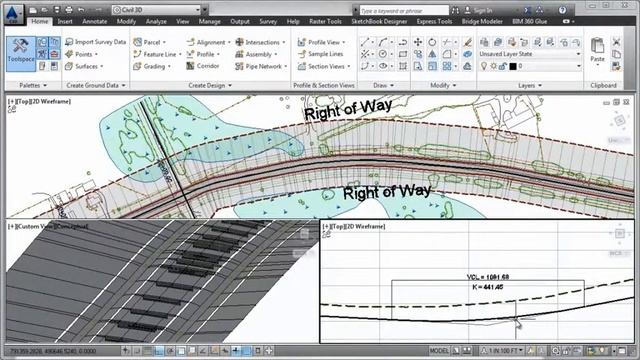The image size is (640, 360).
Task: Select the Copy tool in Modify panel
Action: point(418,54)
